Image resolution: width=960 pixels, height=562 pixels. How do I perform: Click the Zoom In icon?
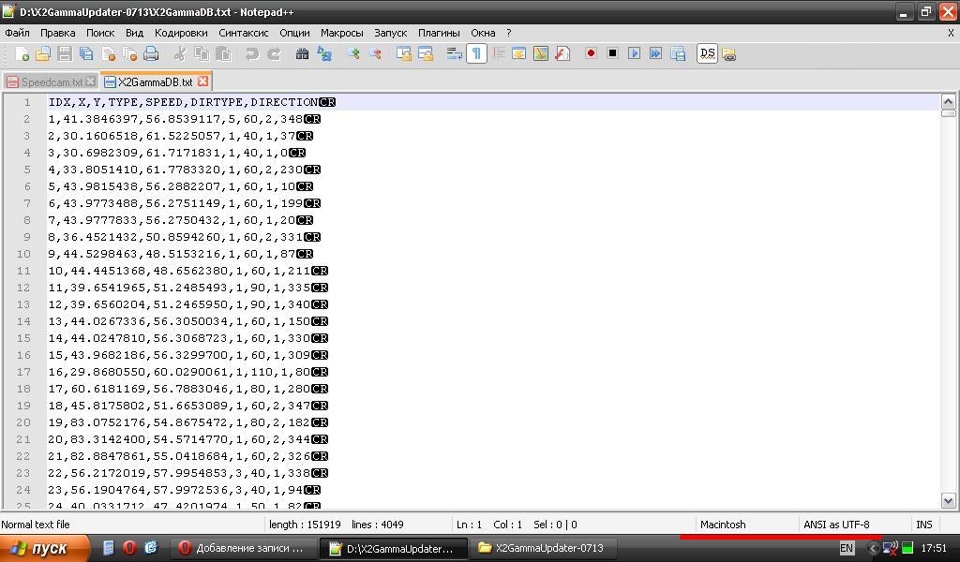click(x=353, y=54)
